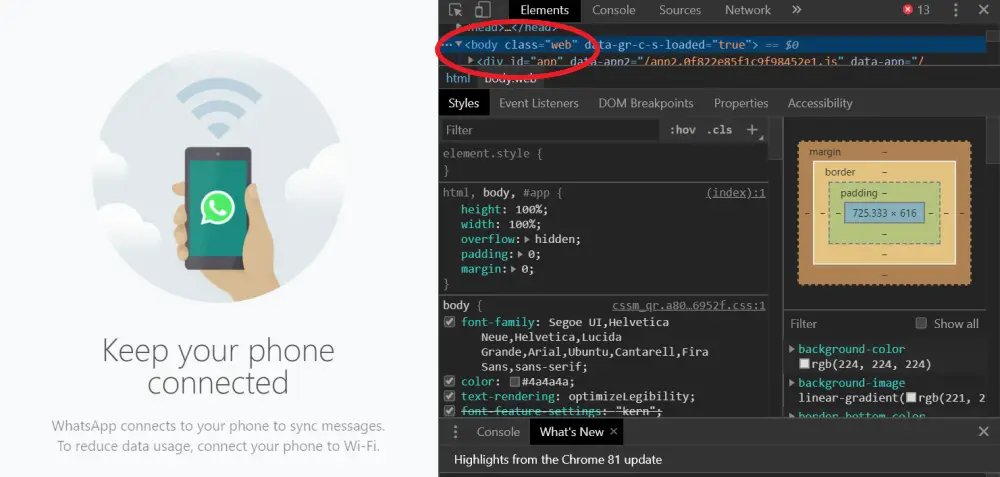Image resolution: width=1000 pixels, height=477 pixels.
Task: Open the DOM Breakpoints tab
Action: pos(645,103)
